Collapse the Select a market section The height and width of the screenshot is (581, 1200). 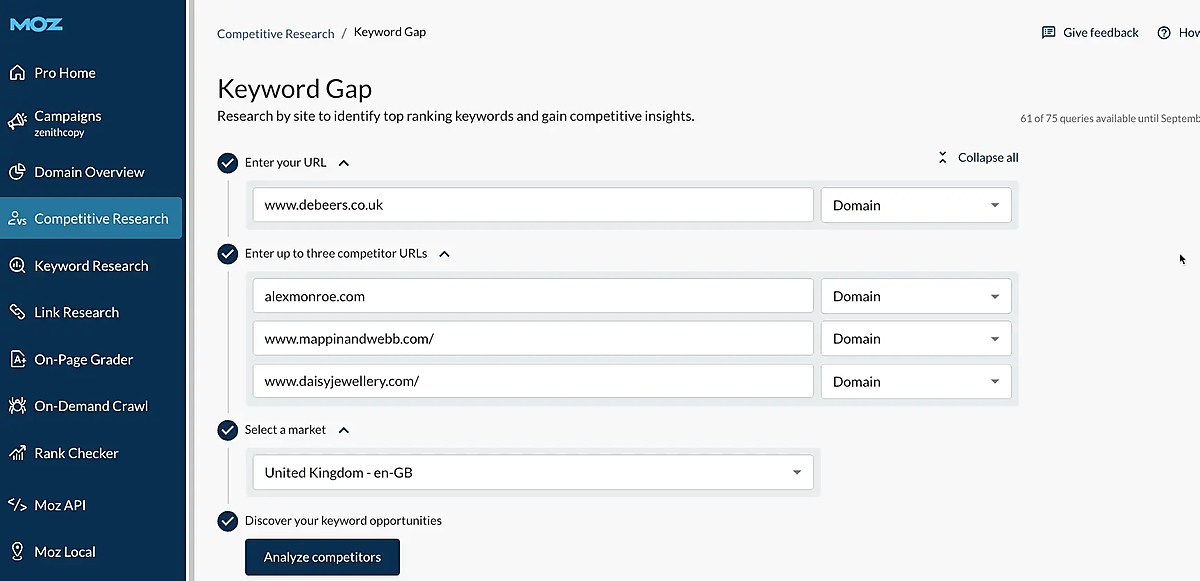coord(344,430)
